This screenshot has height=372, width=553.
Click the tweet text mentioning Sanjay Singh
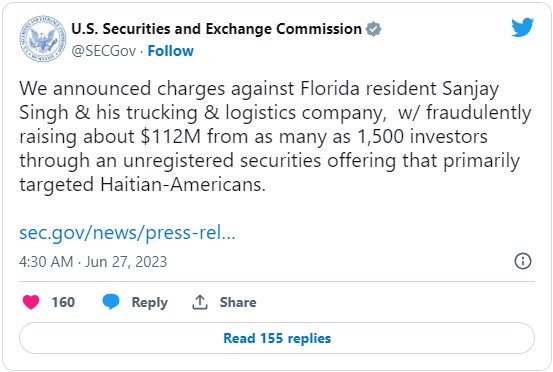[275, 136]
